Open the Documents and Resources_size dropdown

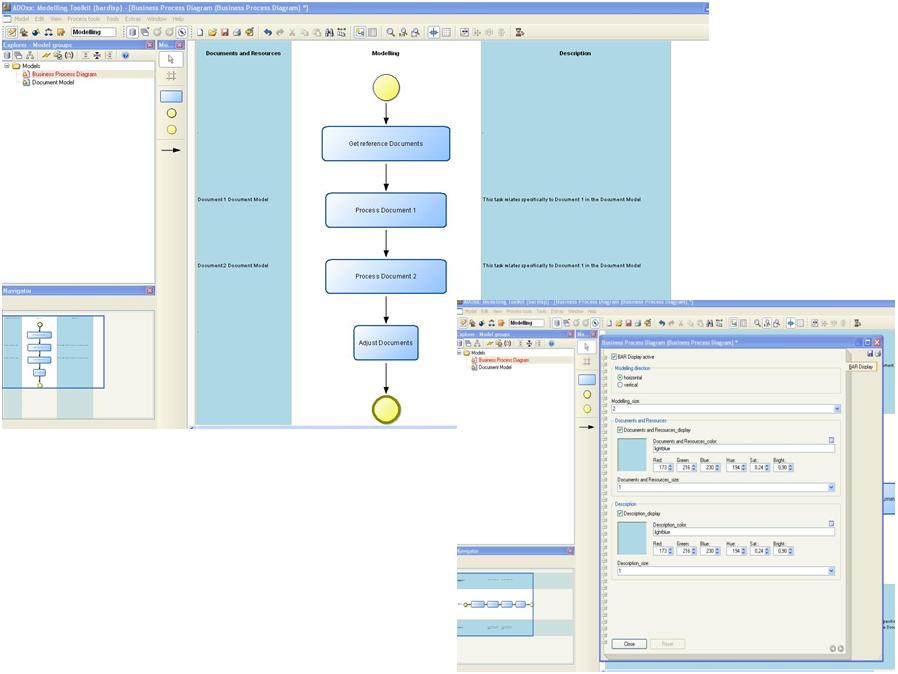[x=832, y=487]
